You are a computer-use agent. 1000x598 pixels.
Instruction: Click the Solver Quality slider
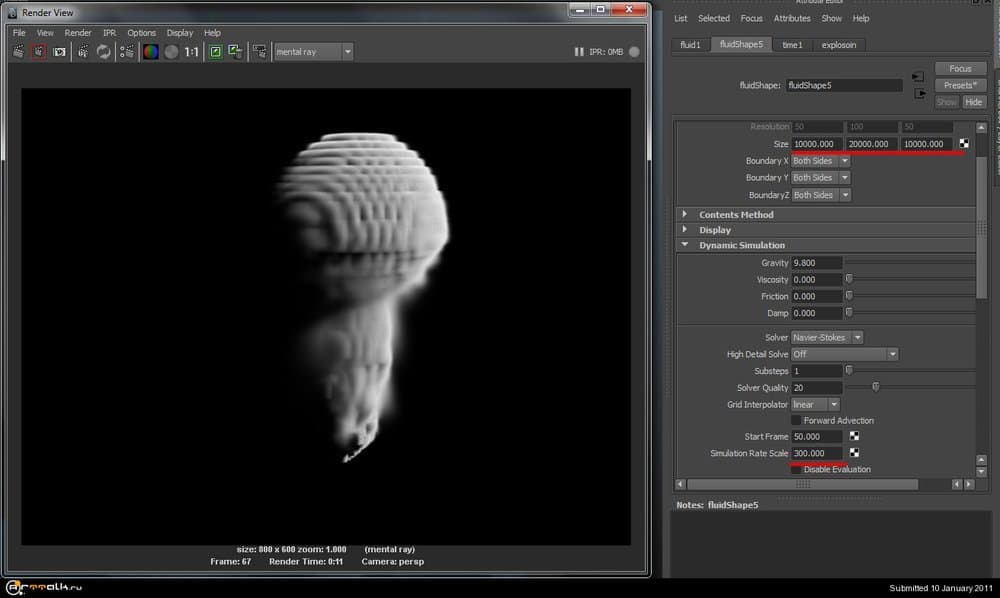tap(876, 387)
